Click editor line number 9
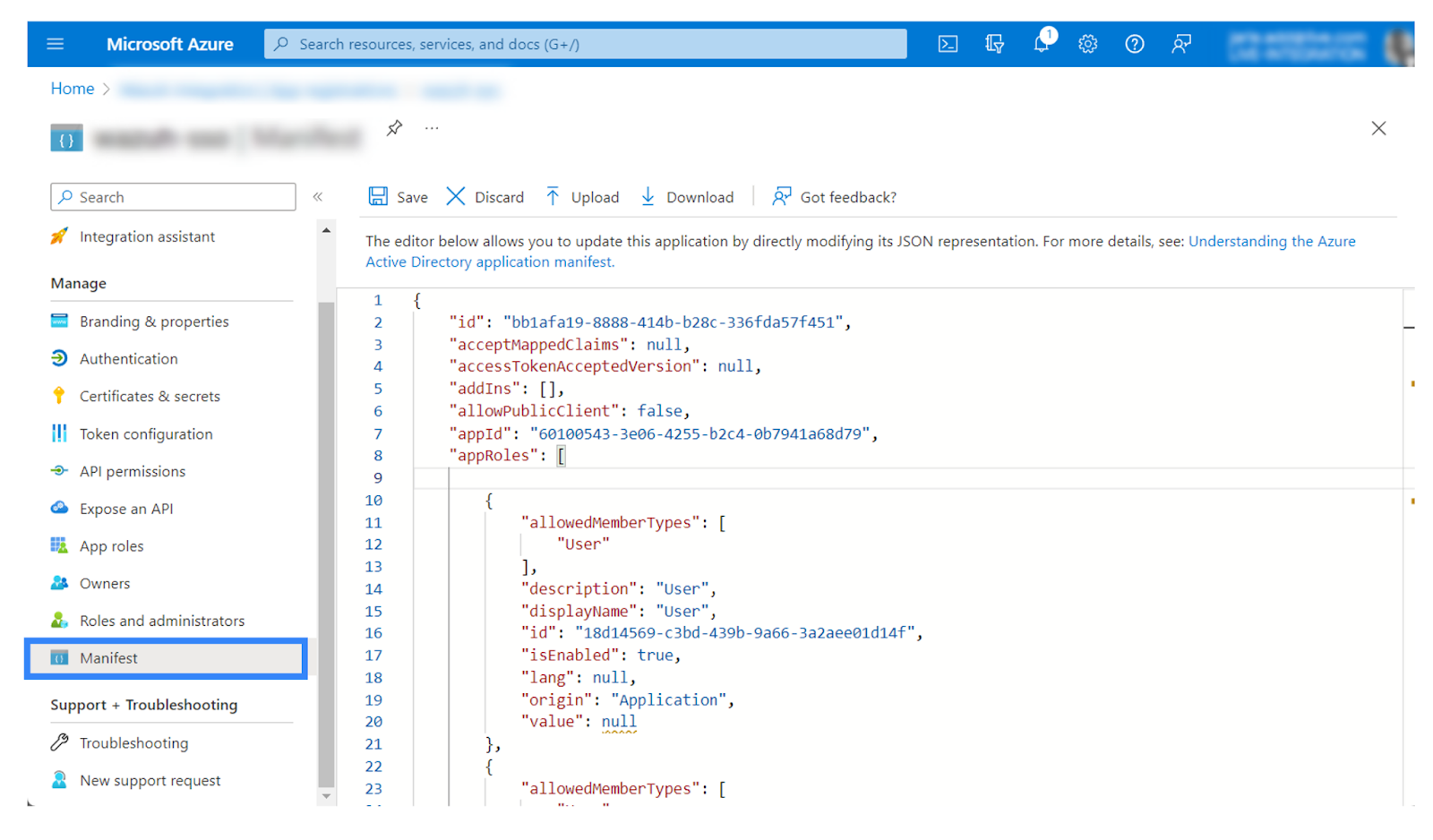 [x=378, y=478]
